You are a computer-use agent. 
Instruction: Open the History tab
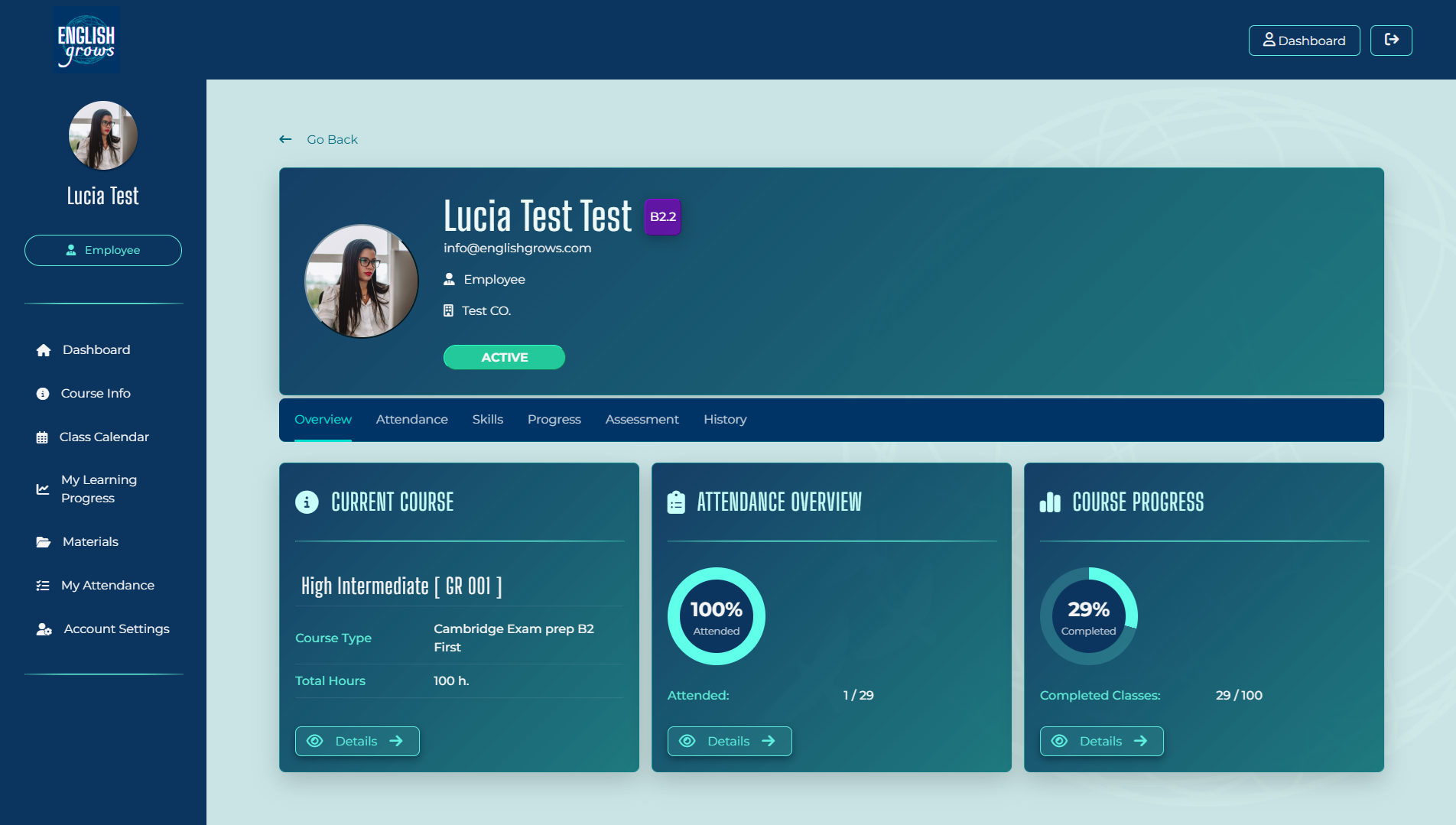click(725, 420)
